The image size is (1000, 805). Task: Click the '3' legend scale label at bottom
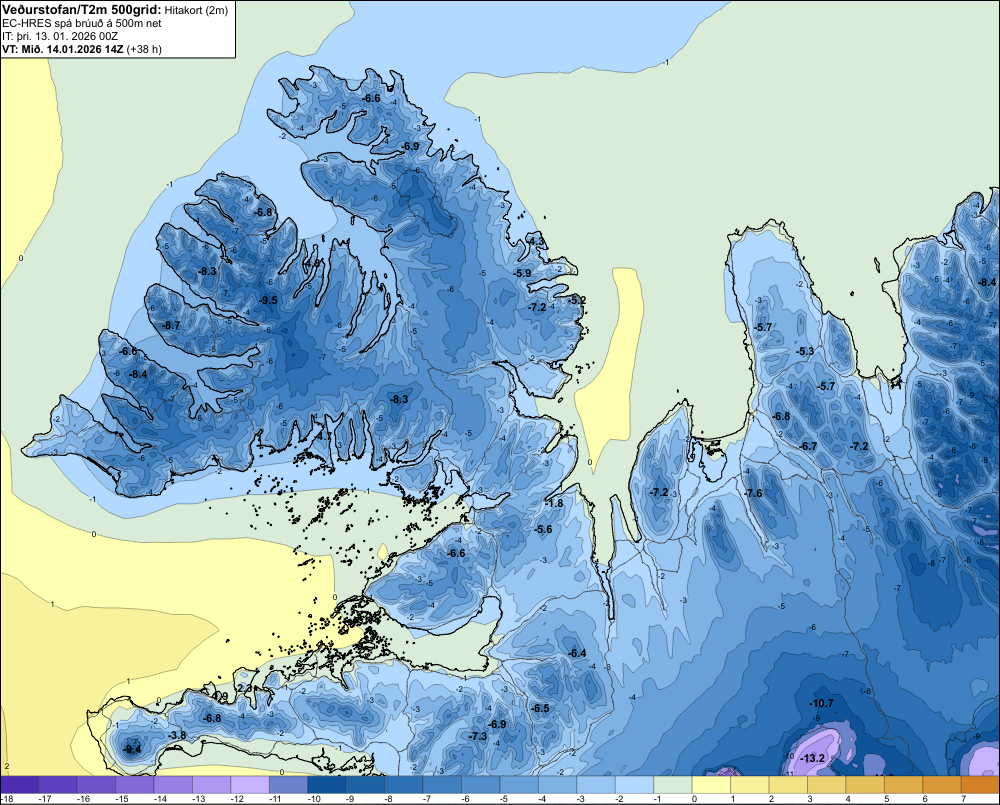click(810, 799)
